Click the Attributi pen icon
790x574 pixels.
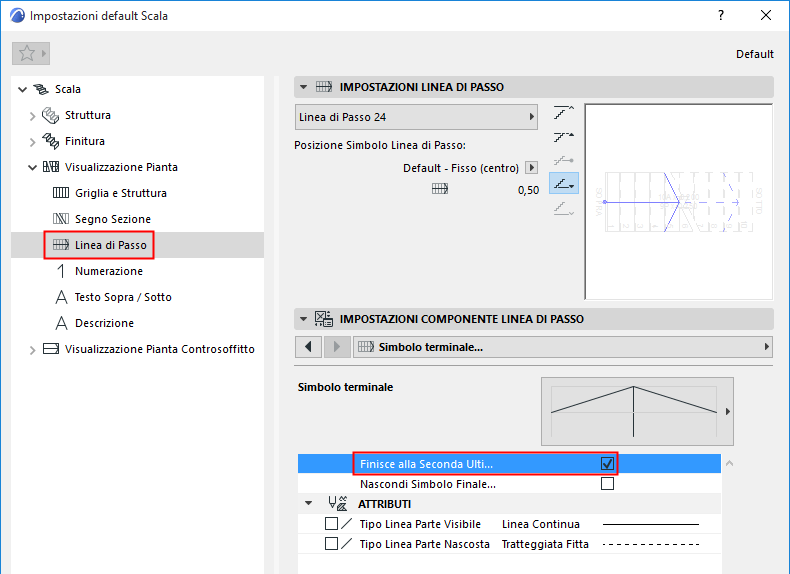338,503
